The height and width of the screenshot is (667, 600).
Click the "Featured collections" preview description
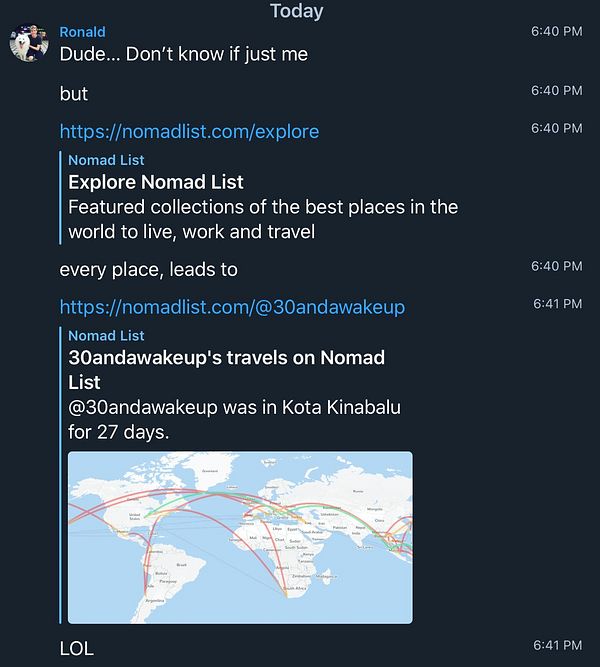tap(263, 219)
